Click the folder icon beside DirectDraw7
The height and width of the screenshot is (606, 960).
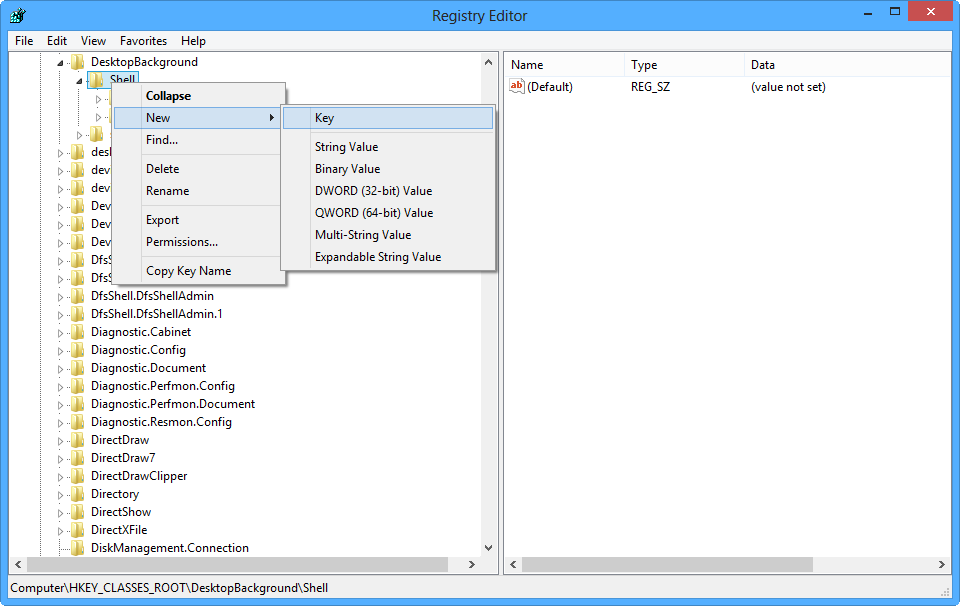(x=78, y=458)
